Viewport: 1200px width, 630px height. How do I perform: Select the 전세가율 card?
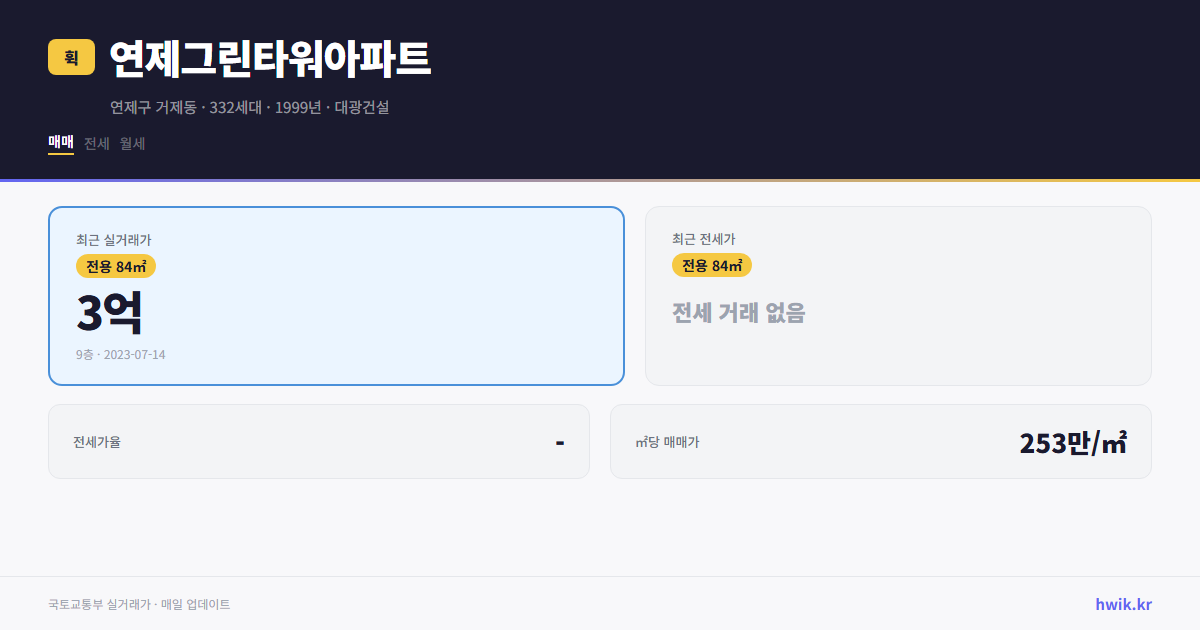(x=319, y=441)
